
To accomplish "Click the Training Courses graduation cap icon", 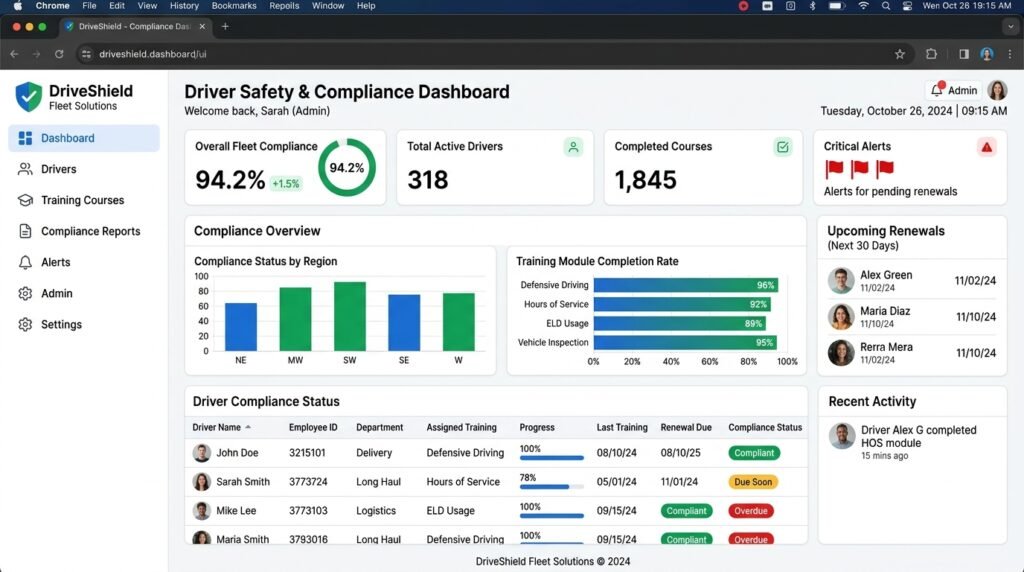I will click(x=25, y=200).
